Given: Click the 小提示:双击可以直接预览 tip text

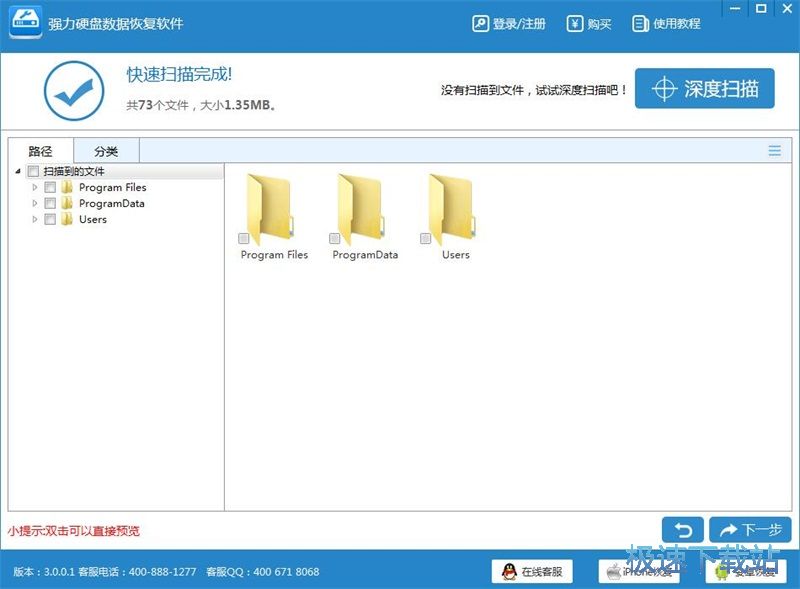Looking at the screenshot, I should (x=73, y=531).
